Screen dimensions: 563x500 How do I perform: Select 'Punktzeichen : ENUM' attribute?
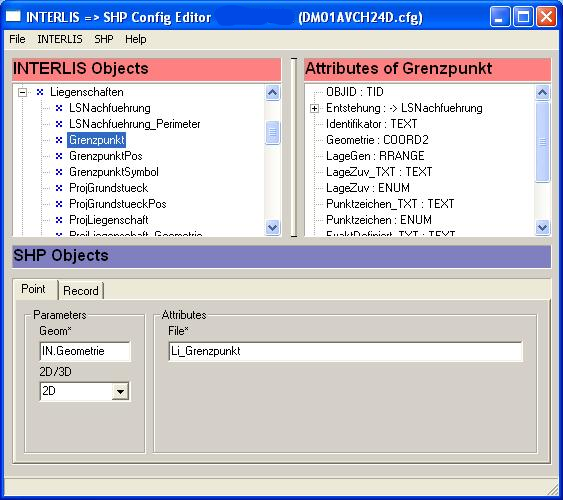pos(379,220)
